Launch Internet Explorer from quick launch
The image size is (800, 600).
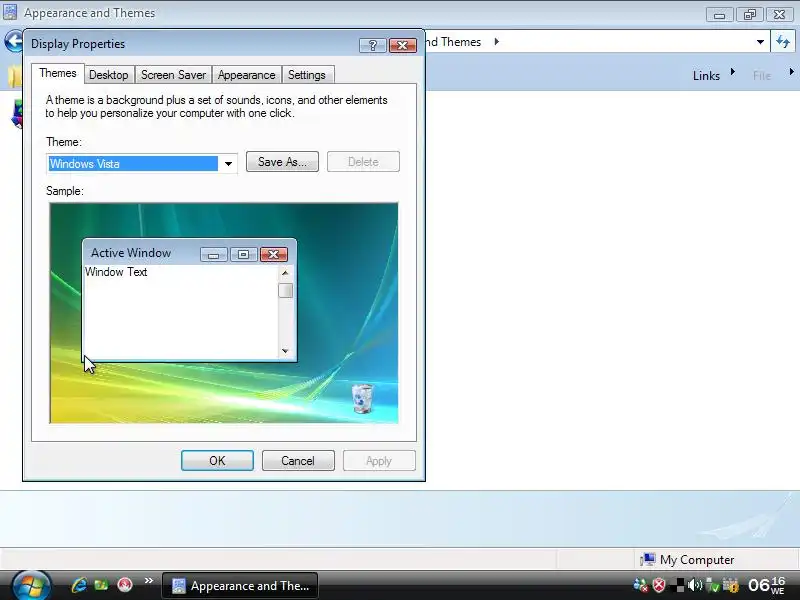[x=79, y=585]
